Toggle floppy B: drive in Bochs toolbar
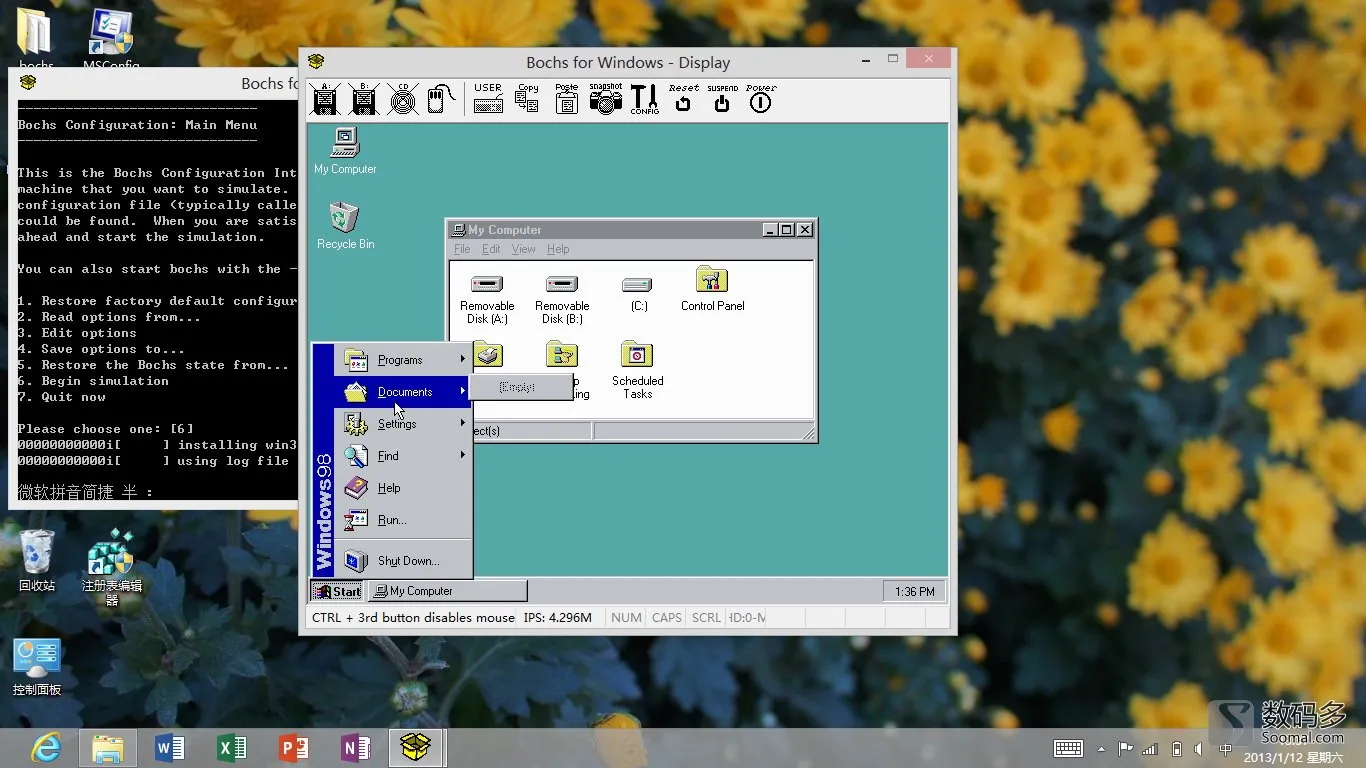 (x=364, y=98)
